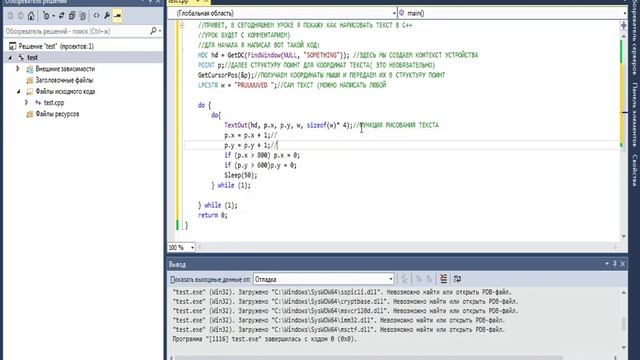Collapse all items in Solution Explorer
This screenshot has height=360, width=640.
tap(72, 16)
